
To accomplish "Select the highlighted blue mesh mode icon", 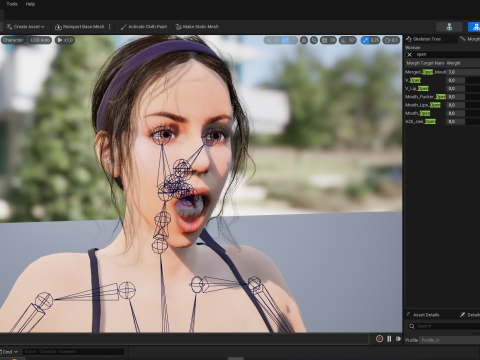I will (x=474, y=27).
